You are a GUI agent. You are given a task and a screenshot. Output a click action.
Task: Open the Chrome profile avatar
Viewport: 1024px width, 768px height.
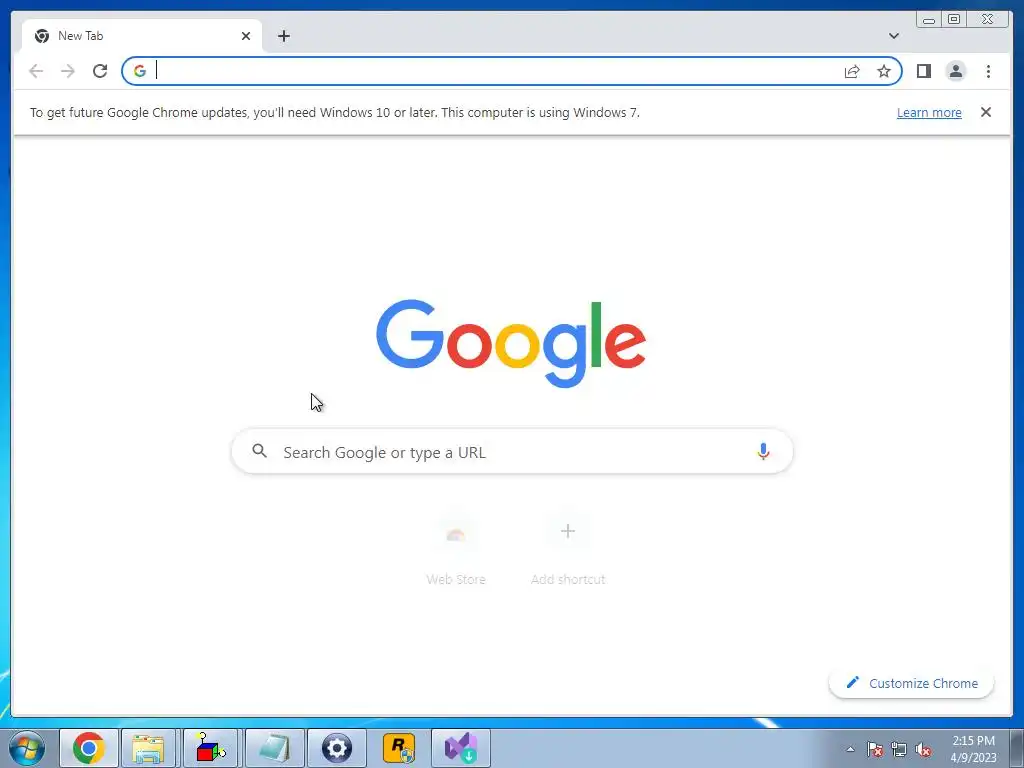[x=955, y=71]
